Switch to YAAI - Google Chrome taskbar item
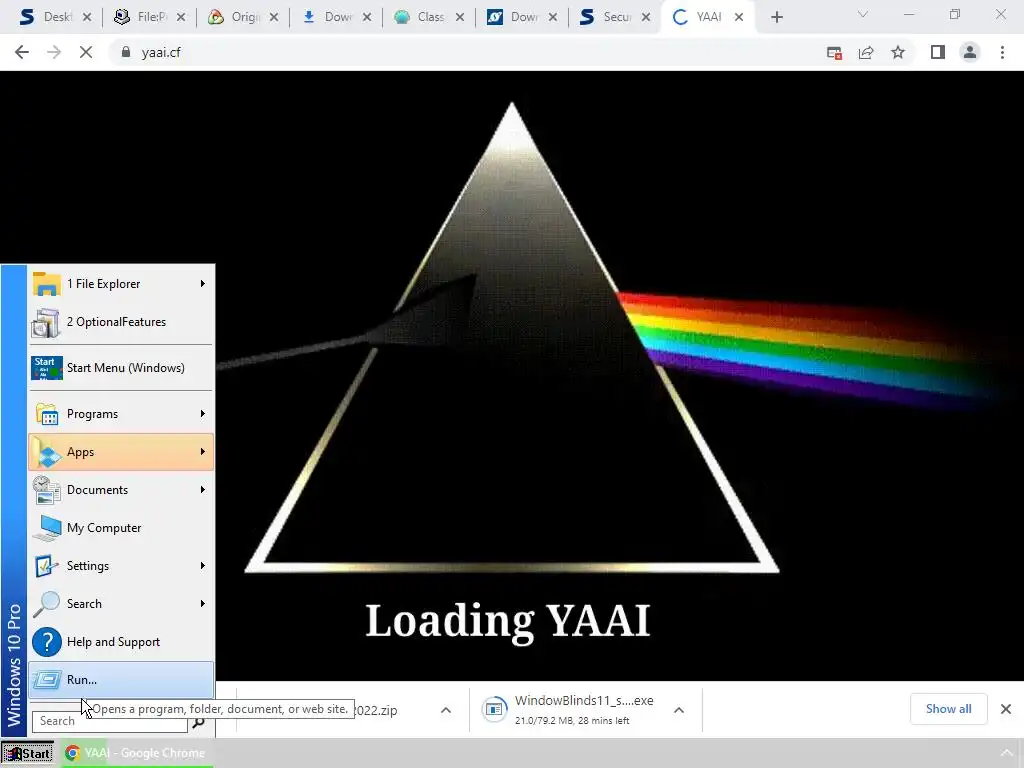 pos(136,753)
